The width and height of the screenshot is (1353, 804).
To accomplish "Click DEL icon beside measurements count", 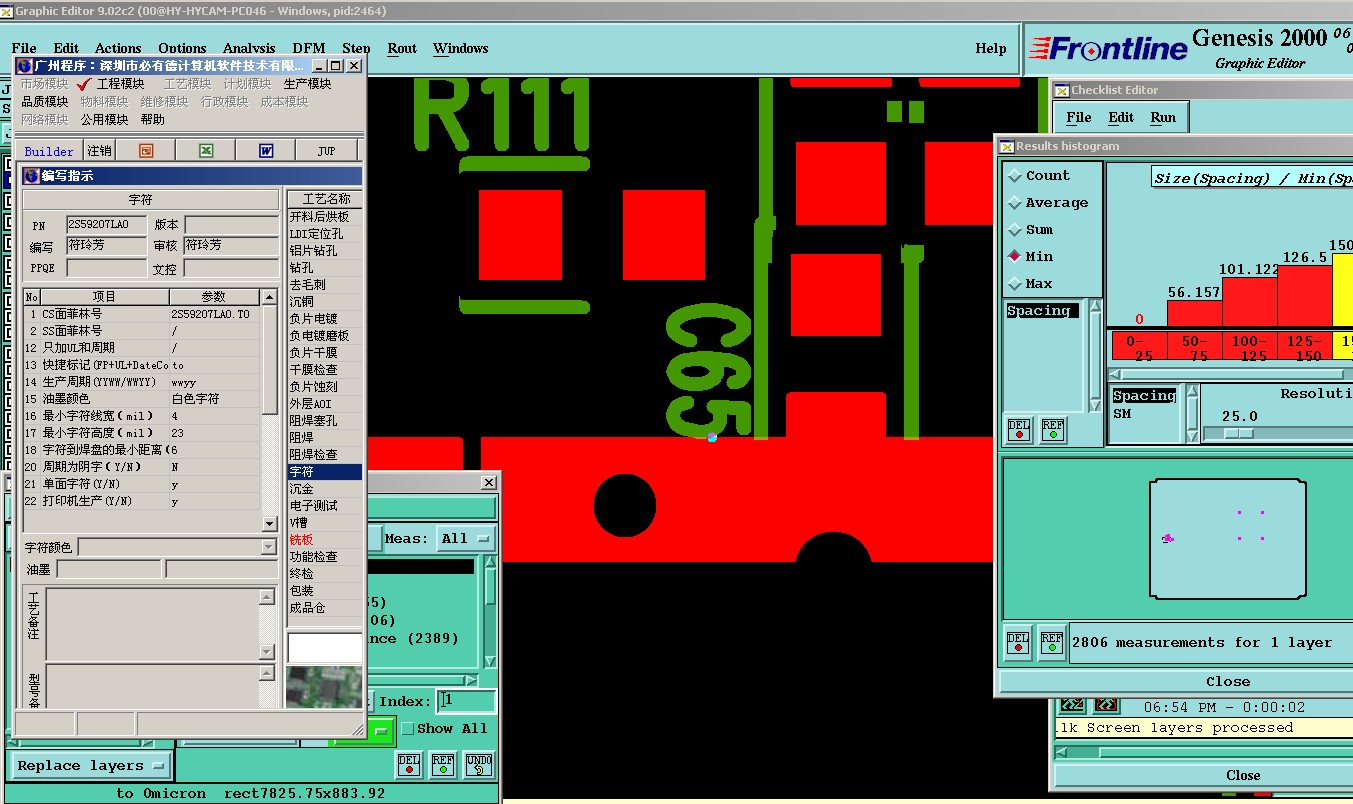I will pos(1019,642).
